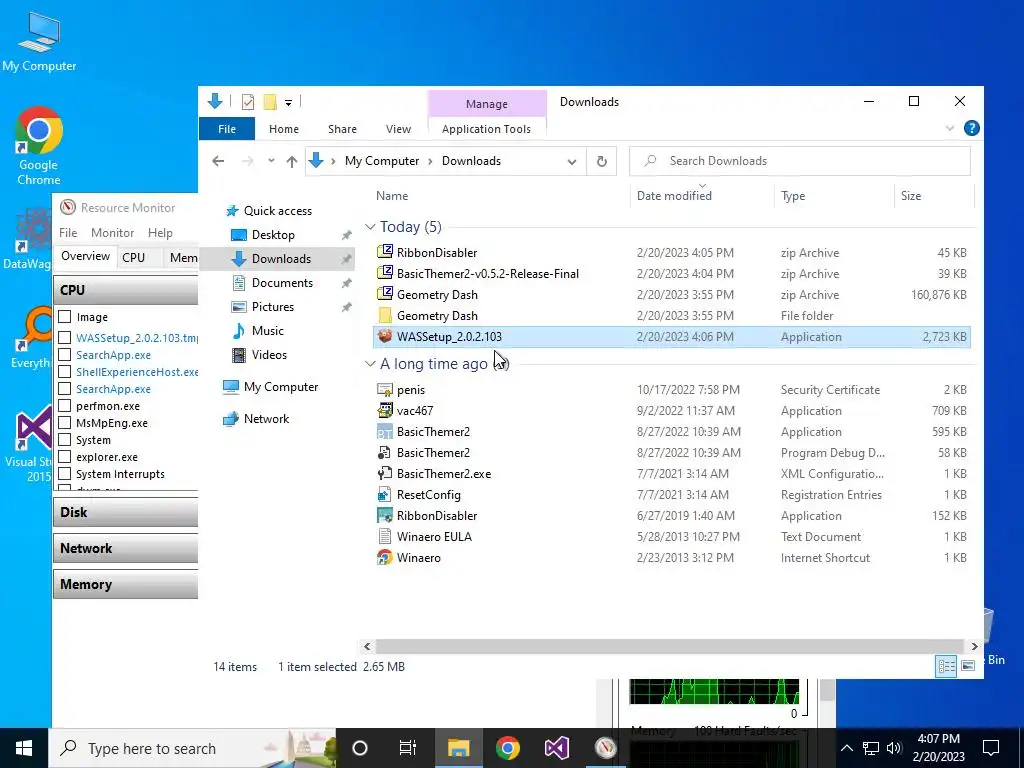The width and height of the screenshot is (1024, 768).
Task: Open recent locations dropdown arrow
Action: pos(271,161)
